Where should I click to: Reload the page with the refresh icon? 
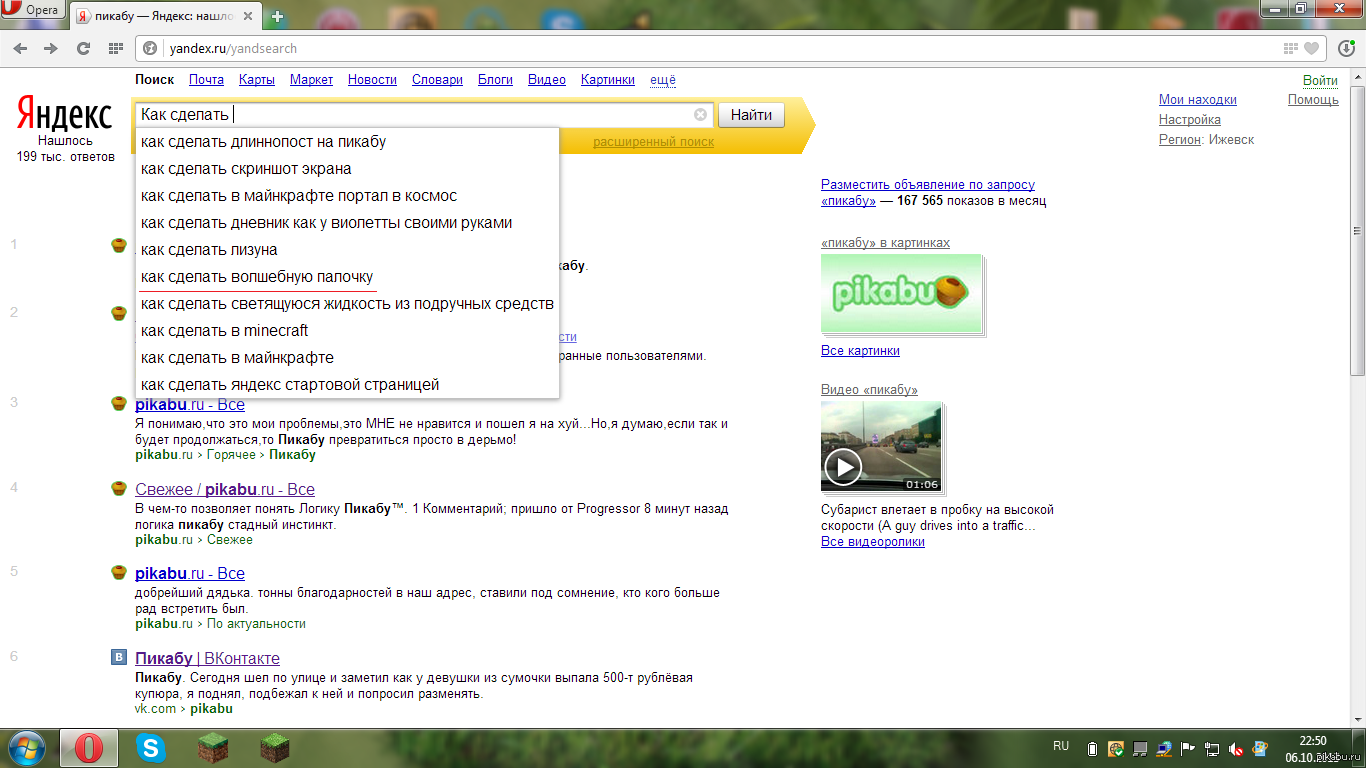click(x=83, y=48)
